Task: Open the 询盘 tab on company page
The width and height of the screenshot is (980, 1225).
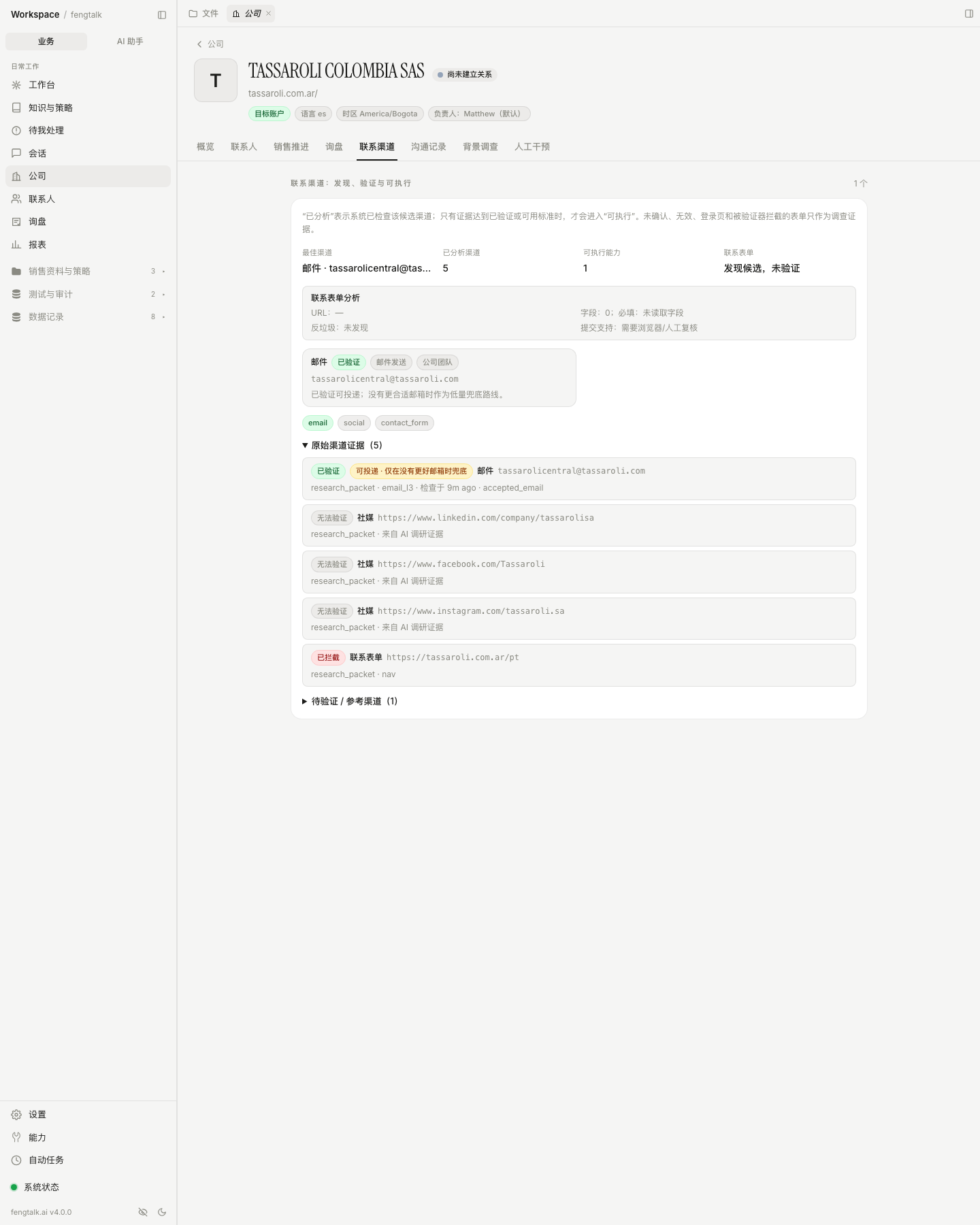Action: 334,147
